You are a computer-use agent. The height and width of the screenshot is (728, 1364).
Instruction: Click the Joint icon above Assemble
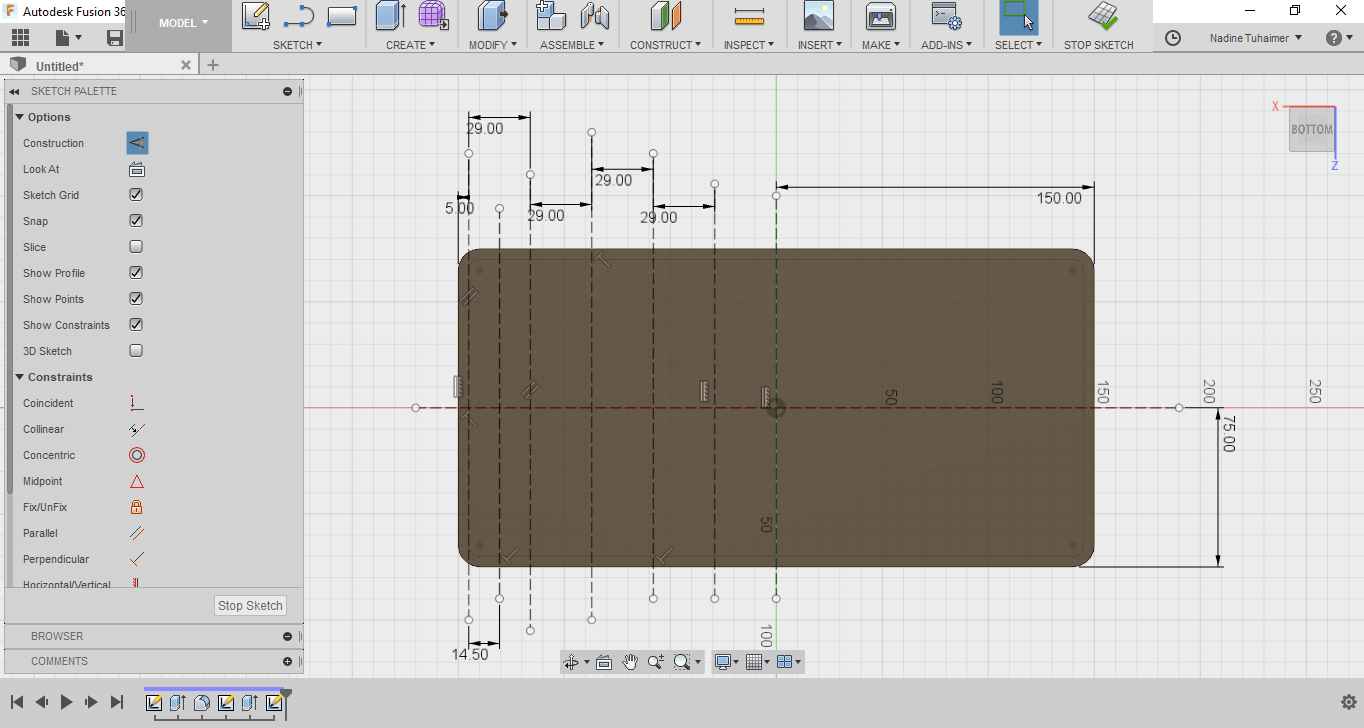click(595, 15)
